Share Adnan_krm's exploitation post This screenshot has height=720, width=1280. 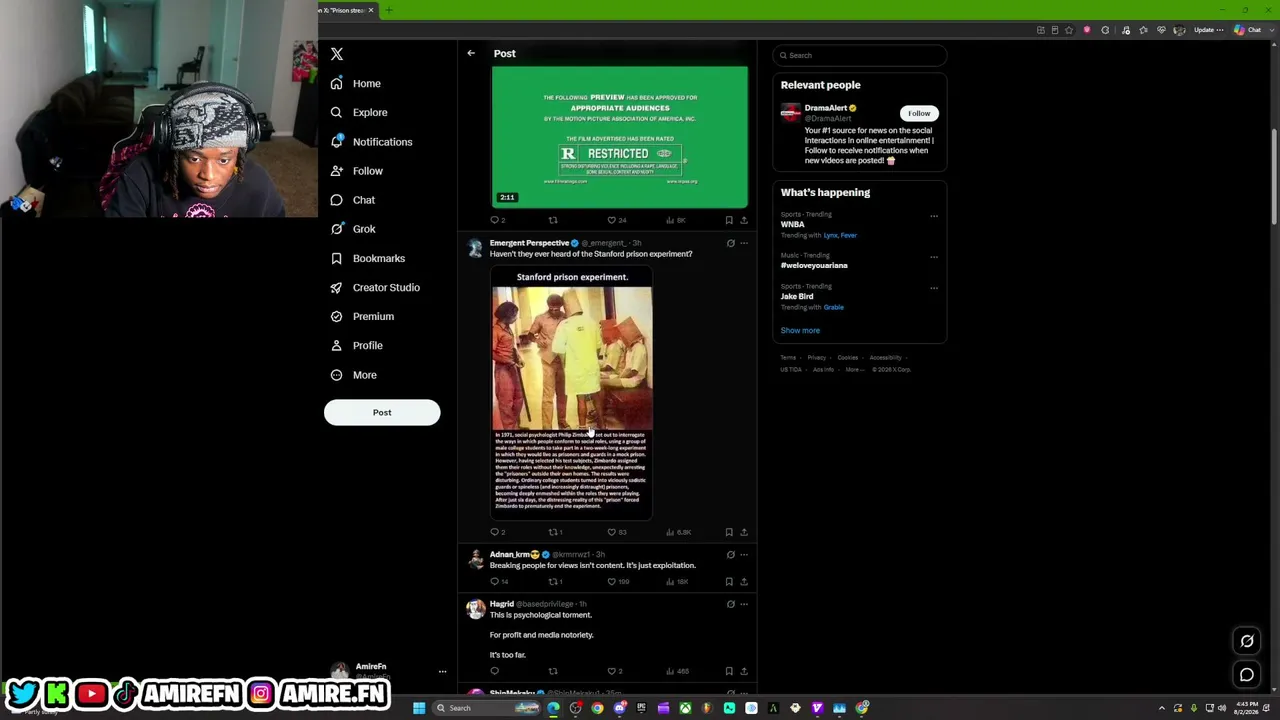pos(744,581)
